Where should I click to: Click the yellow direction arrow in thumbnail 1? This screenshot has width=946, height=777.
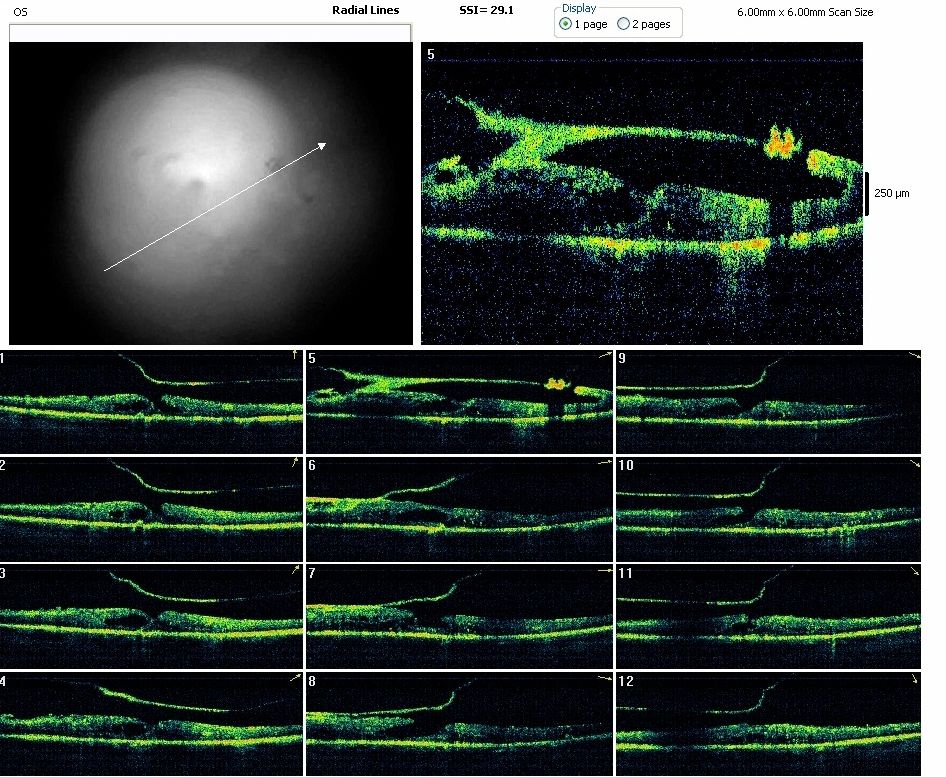pos(294,355)
